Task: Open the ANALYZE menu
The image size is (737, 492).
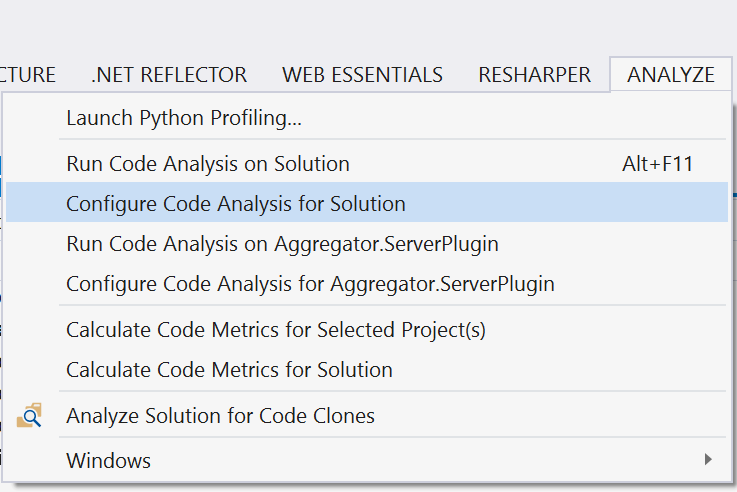Action: [x=670, y=75]
